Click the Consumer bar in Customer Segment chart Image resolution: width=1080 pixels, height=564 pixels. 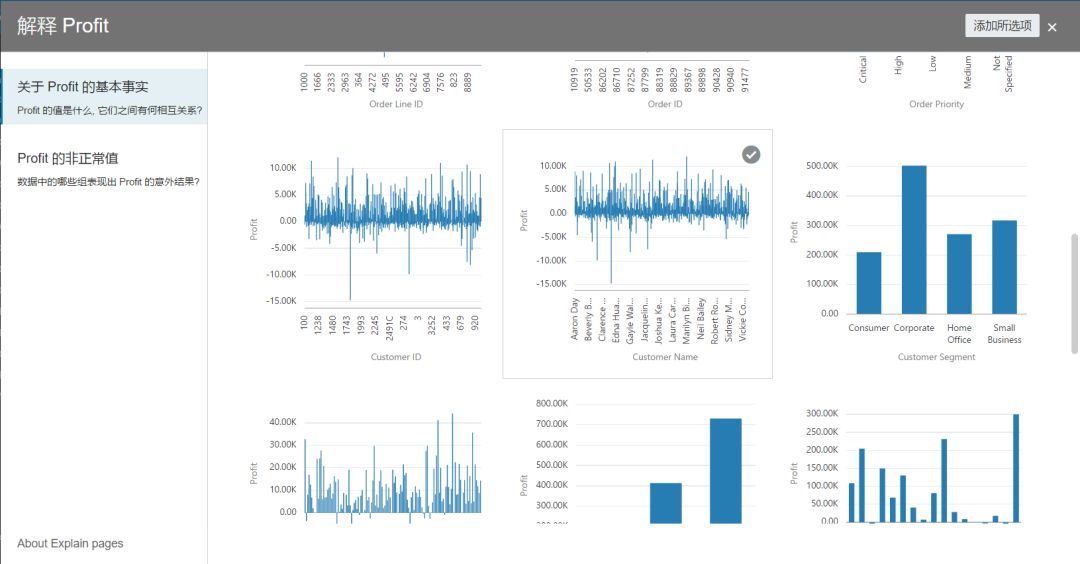[869, 282]
